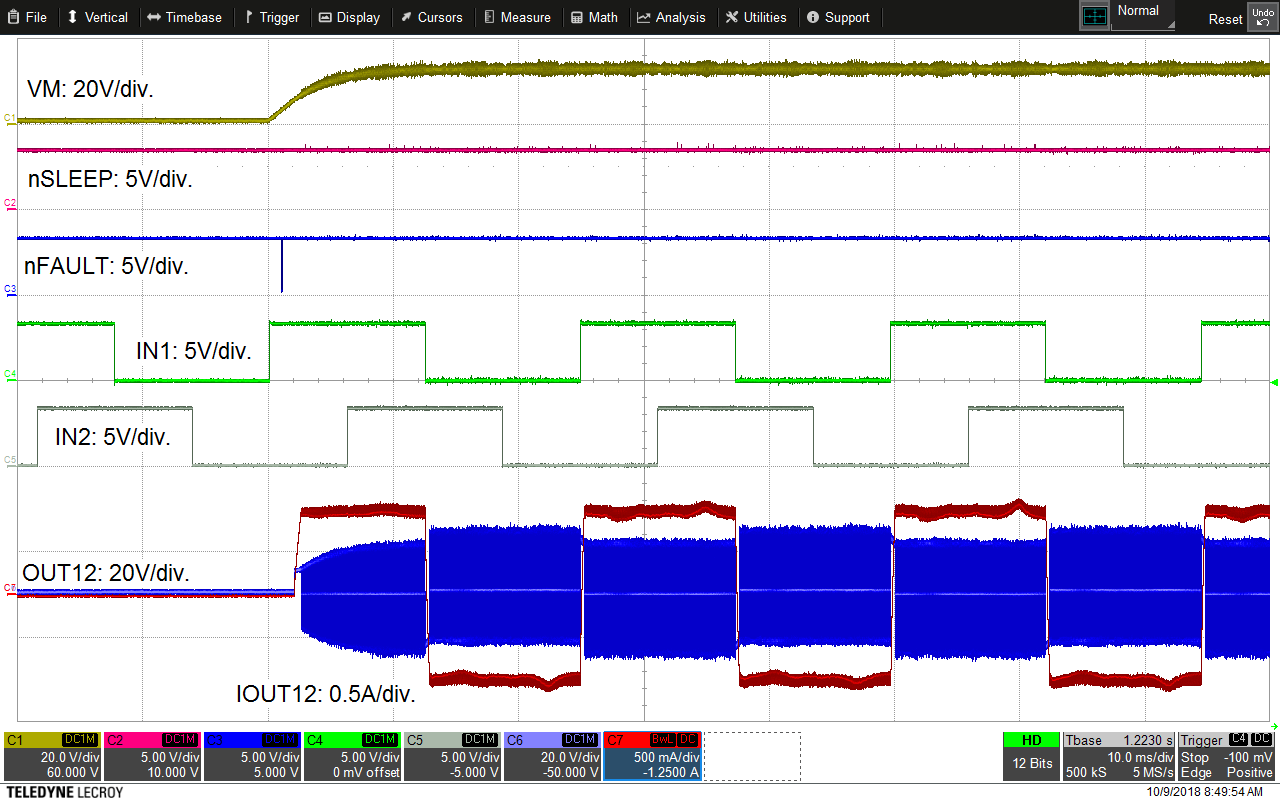Select the Cursors tool from the toolbar
This screenshot has height=800, width=1280.
point(432,17)
